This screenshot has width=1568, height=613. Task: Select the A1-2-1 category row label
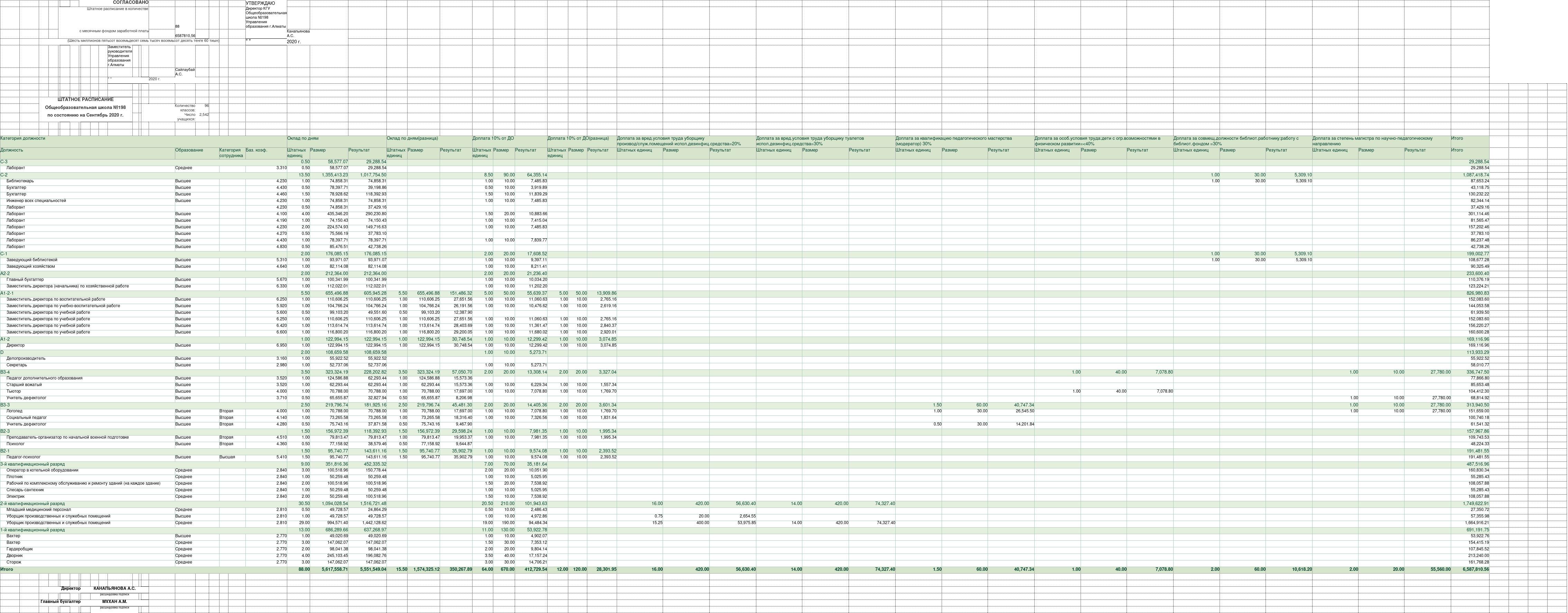7,293
